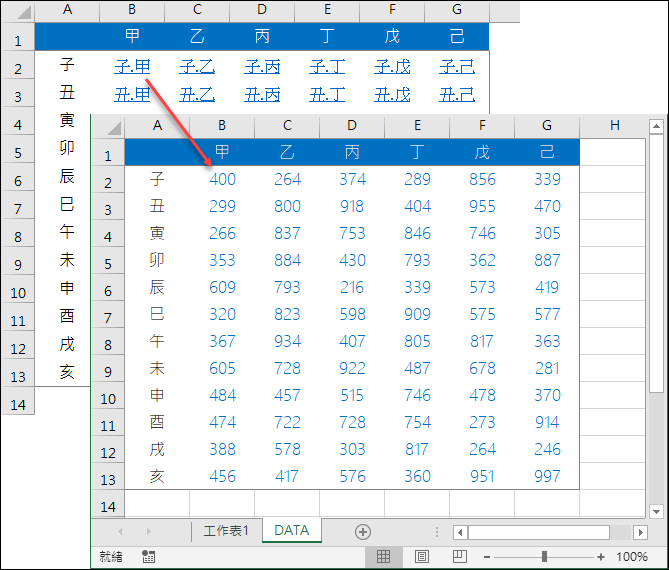The image size is (669, 570).
Task: Open the 子.己 hyperlink
Action: point(457,67)
